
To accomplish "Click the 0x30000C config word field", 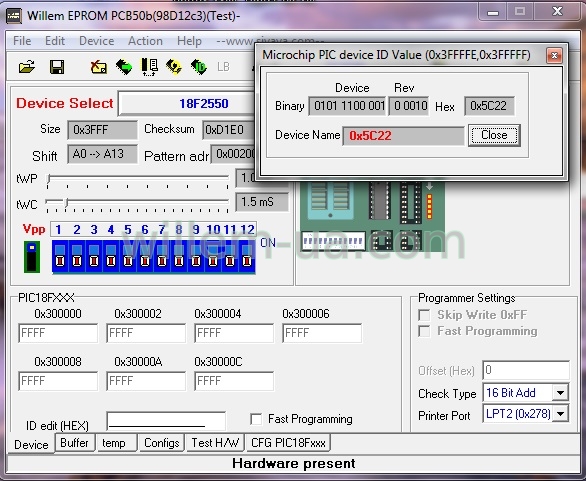I will (x=234, y=381).
